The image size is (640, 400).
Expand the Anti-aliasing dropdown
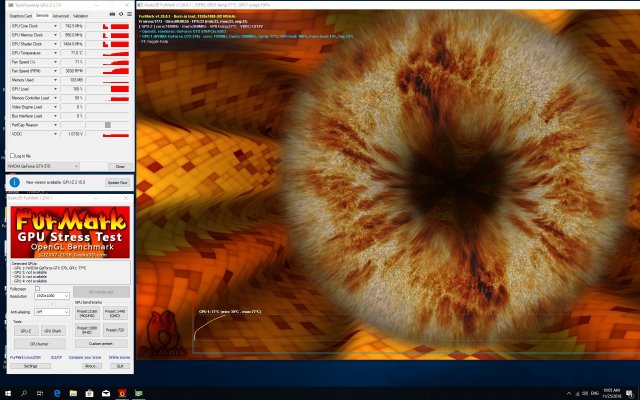tap(51, 311)
